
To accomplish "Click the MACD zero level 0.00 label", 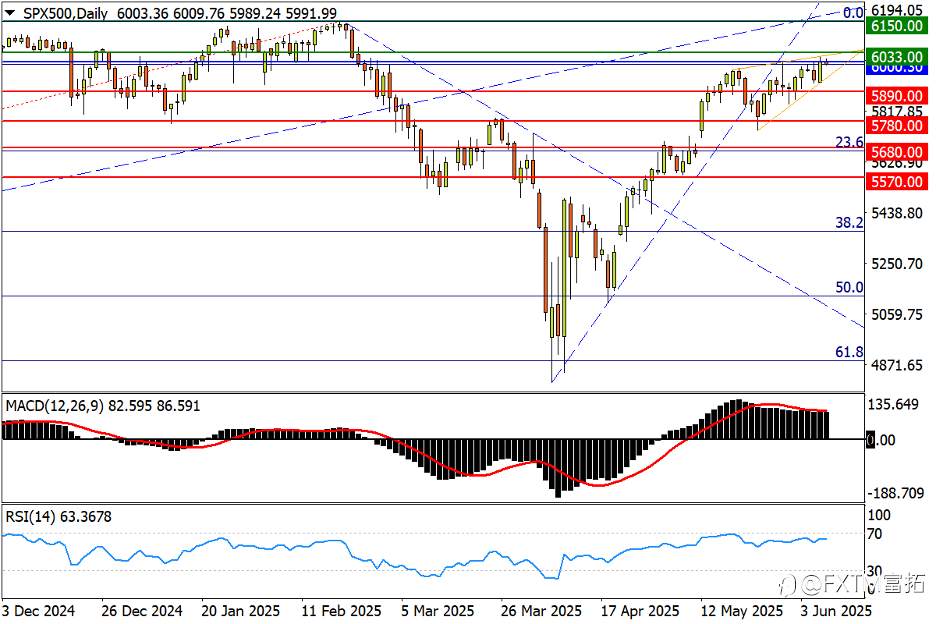I will coord(881,441).
